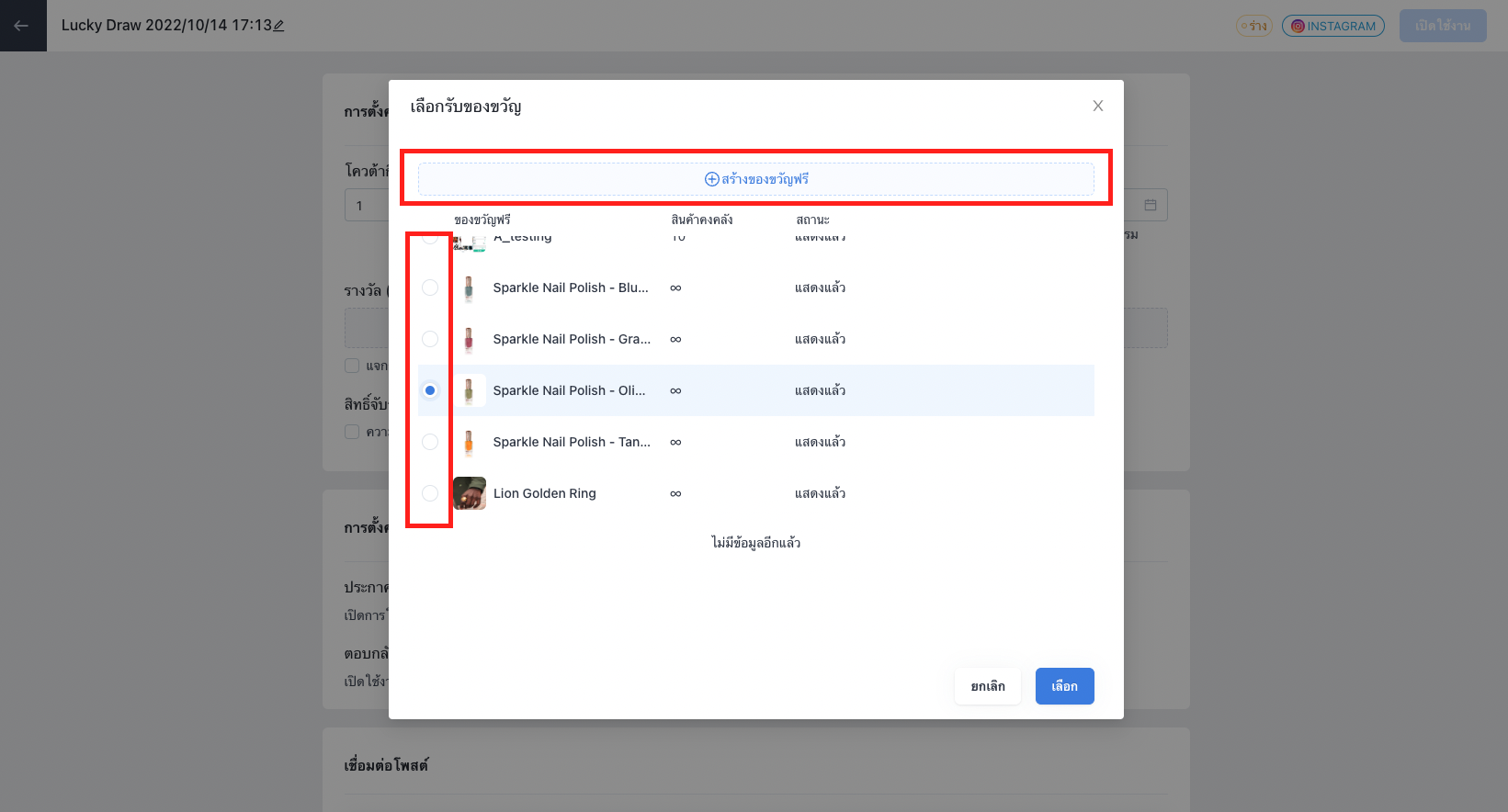
Task: Close the gift selection dialog with X
Action: [1097, 106]
